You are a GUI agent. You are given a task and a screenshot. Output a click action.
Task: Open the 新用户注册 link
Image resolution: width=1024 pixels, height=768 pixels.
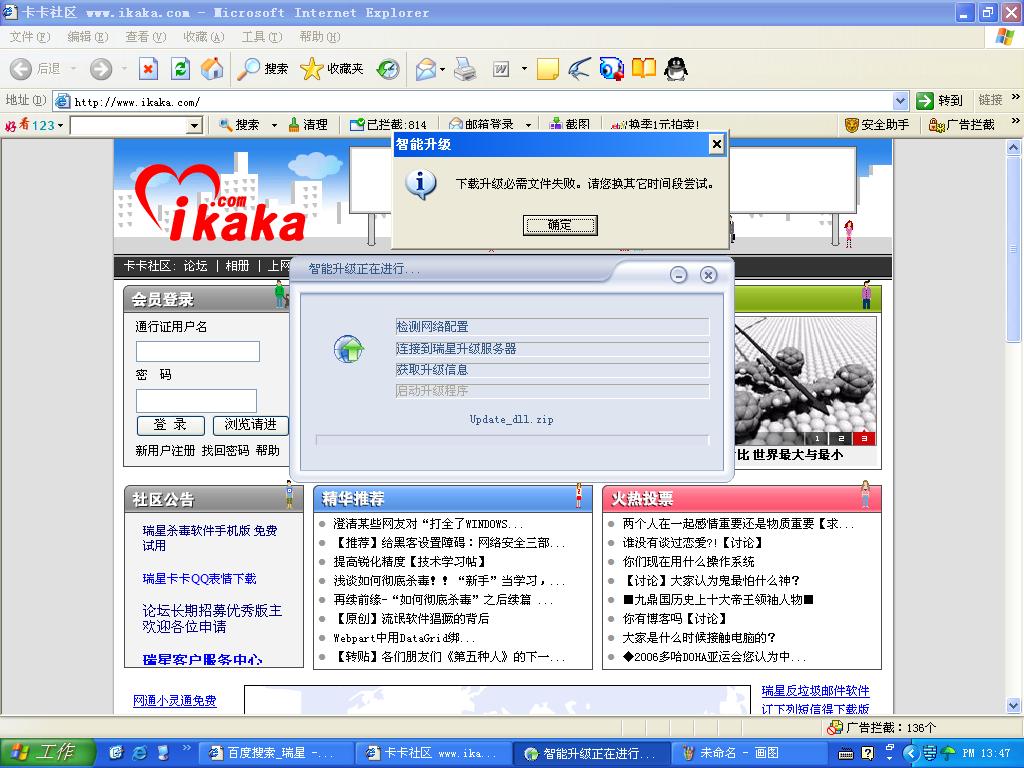coord(165,451)
